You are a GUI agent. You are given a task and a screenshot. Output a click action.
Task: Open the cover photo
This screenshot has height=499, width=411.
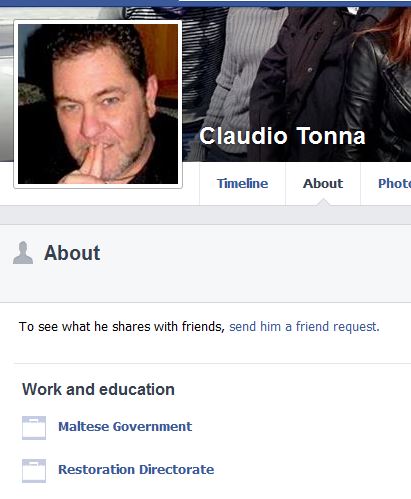point(297,83)
